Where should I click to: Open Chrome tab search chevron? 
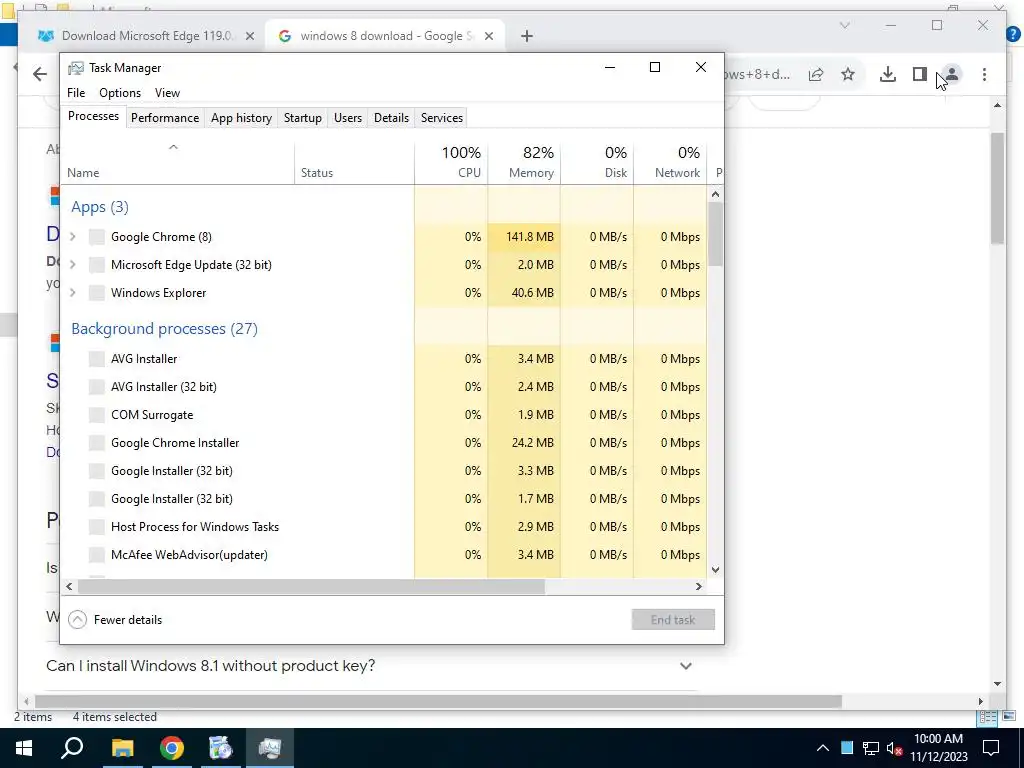click(x=844, y=25)
